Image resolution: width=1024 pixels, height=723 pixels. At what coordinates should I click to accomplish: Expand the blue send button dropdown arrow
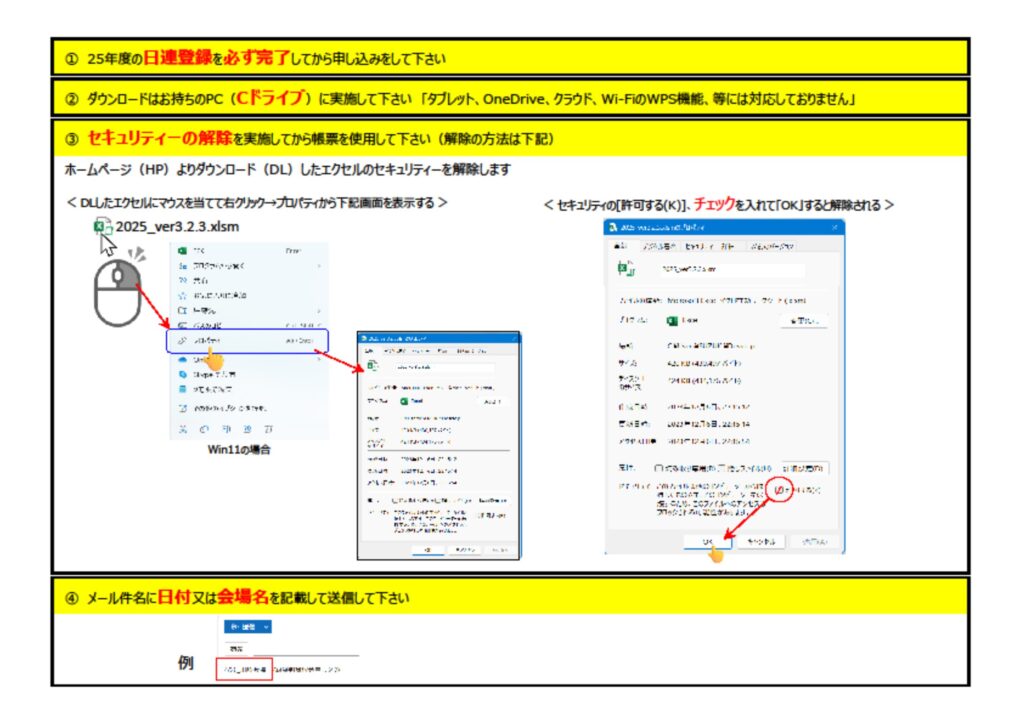coord(267,626)
